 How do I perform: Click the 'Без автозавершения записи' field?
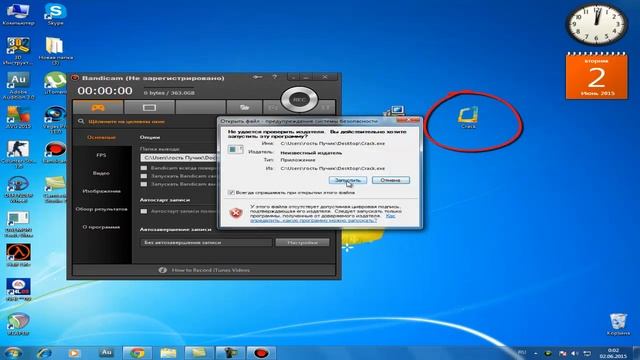[206, 242]
